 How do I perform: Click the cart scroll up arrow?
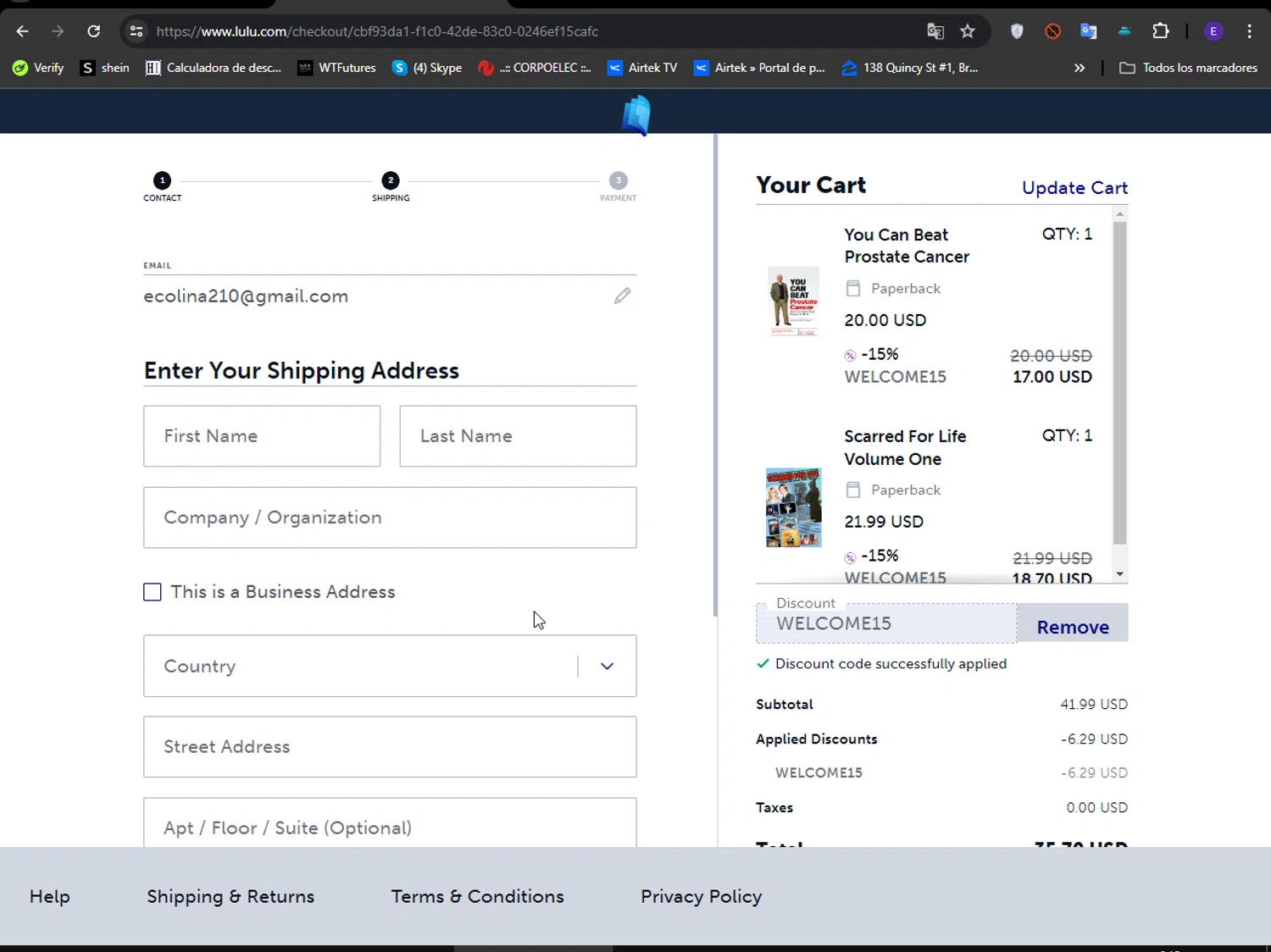point(1119,214)
